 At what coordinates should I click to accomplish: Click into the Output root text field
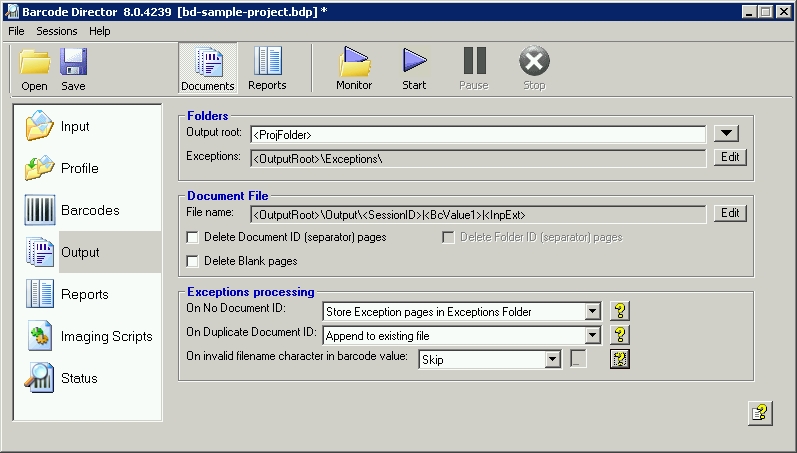[x=478, y=134]
